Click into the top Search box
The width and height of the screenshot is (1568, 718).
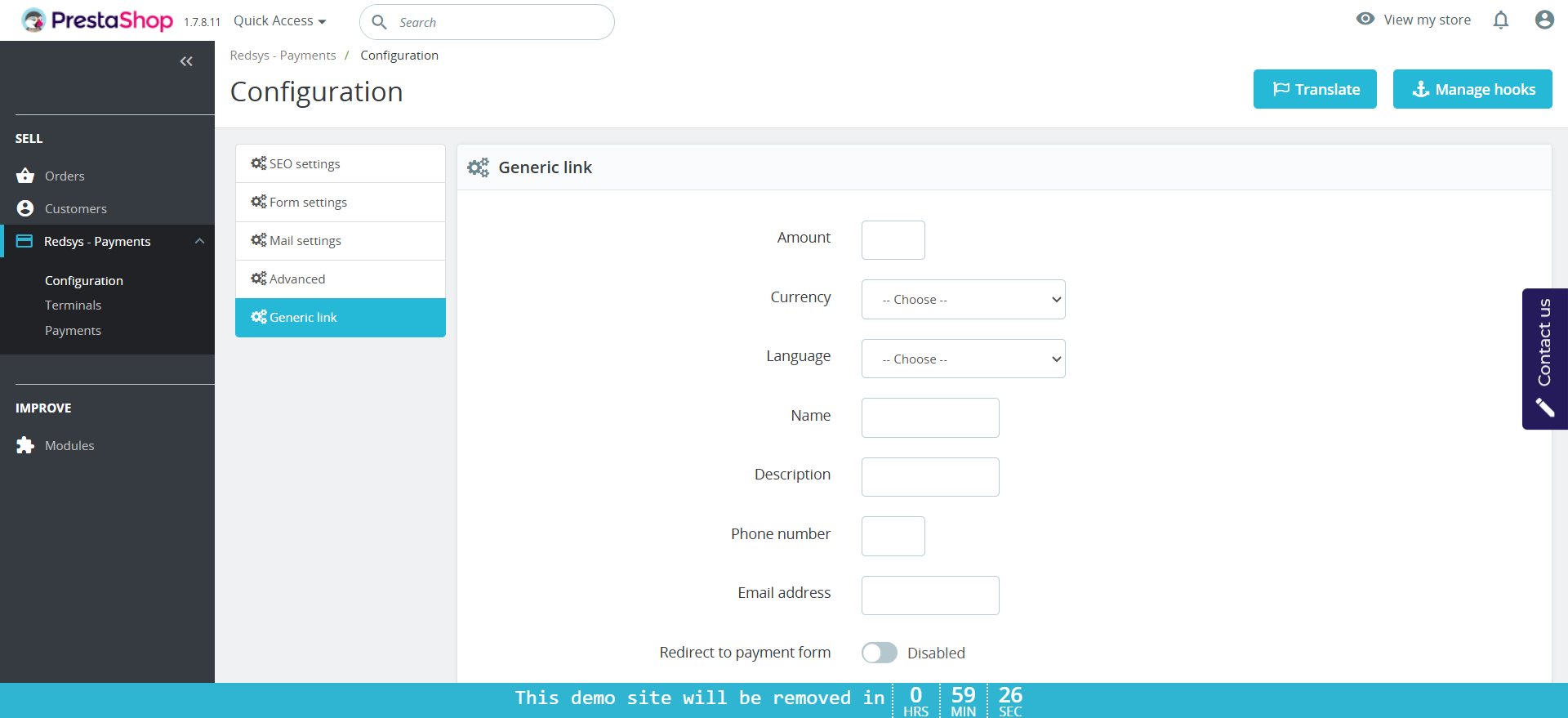point(487,22)
